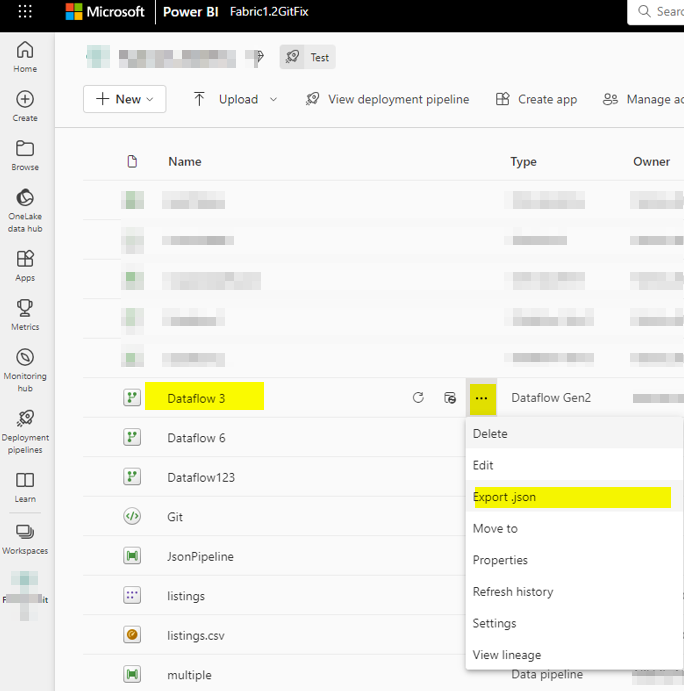Viewport: 684px width, 691px height.
Task: Open the Dataflow 6 item
Action: click(x=196, y=438)
